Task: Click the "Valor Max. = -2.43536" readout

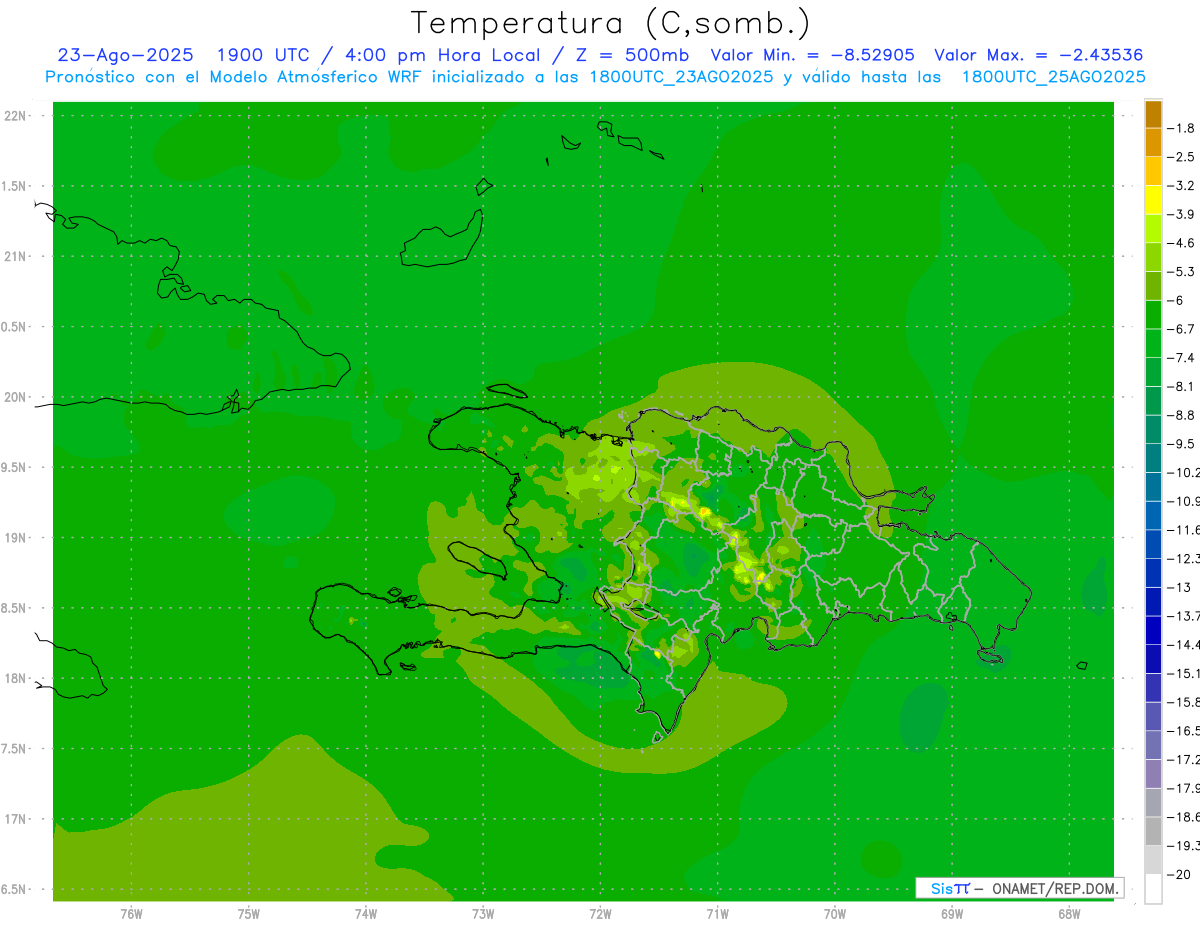Action: coord(1038,55)
